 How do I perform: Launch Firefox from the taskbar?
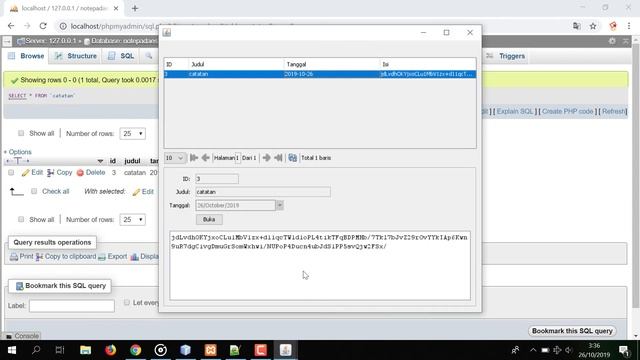[x=110, y=350]
